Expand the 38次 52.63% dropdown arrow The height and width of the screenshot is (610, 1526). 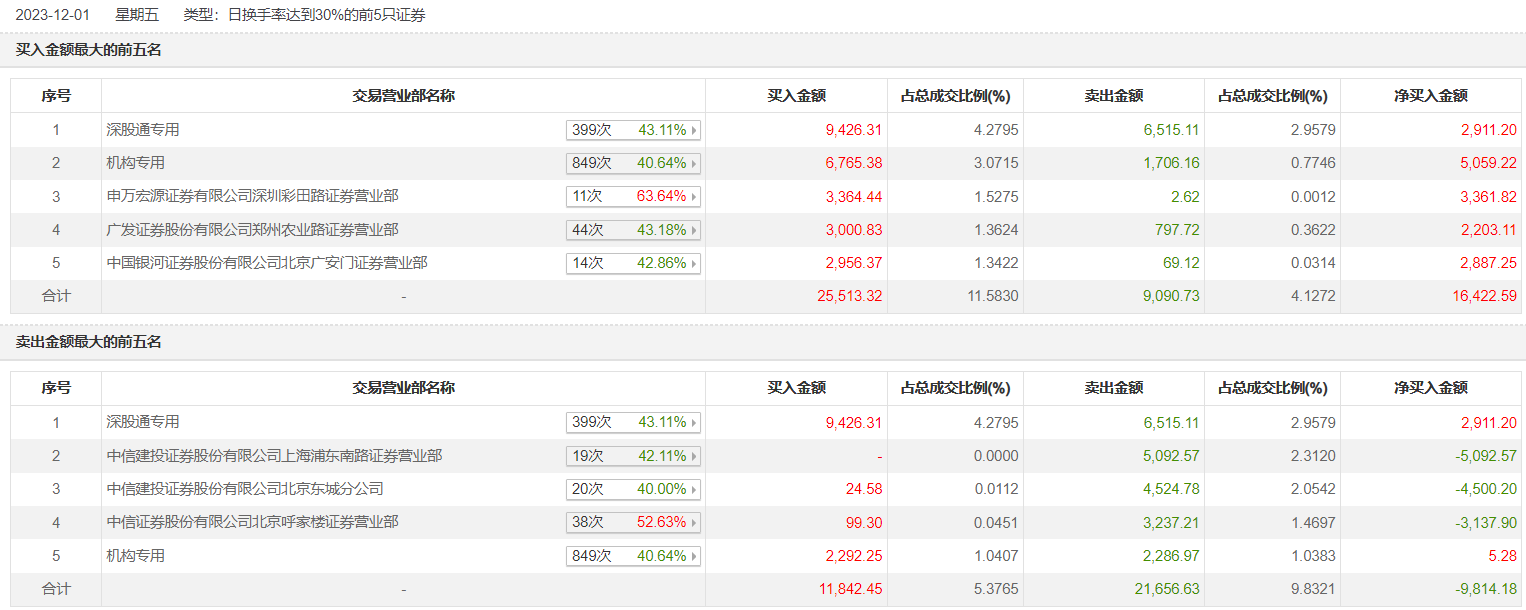pyautogui.click(x=694, y=523)
